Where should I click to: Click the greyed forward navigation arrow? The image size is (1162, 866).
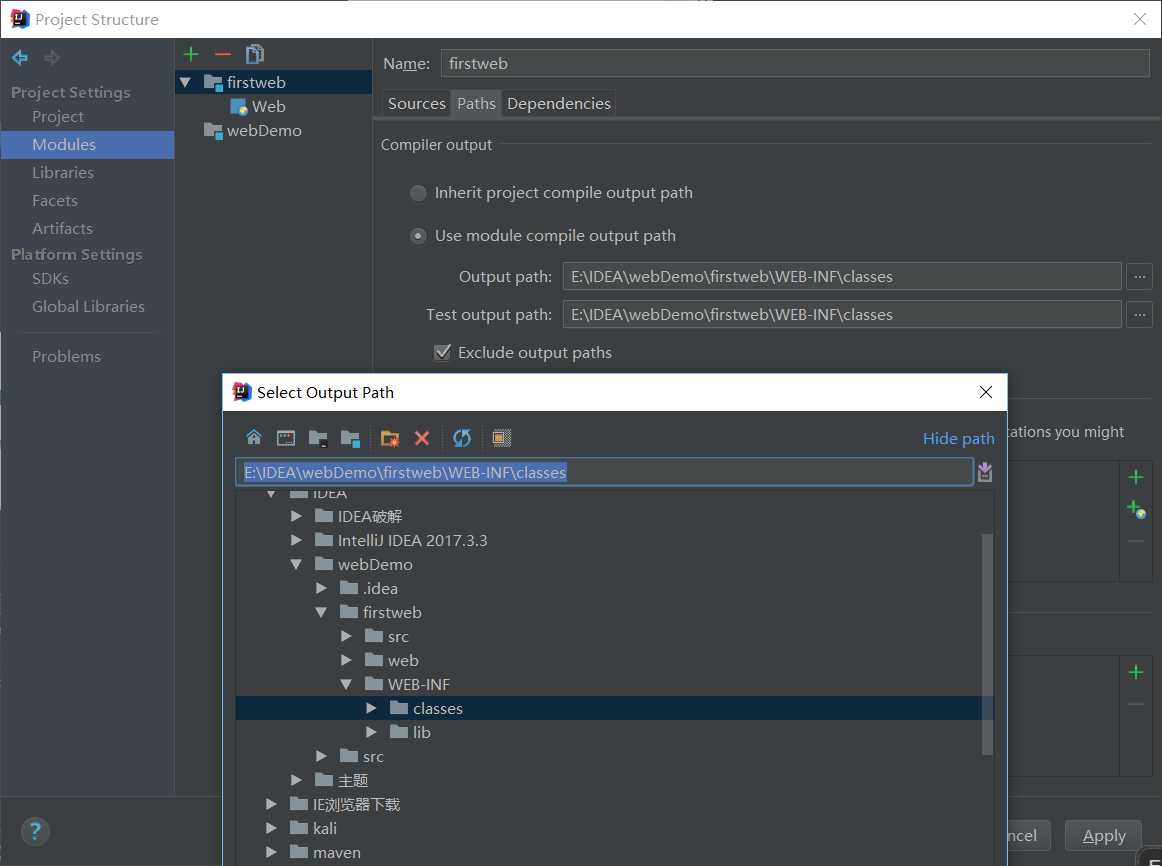pos(52,57)
